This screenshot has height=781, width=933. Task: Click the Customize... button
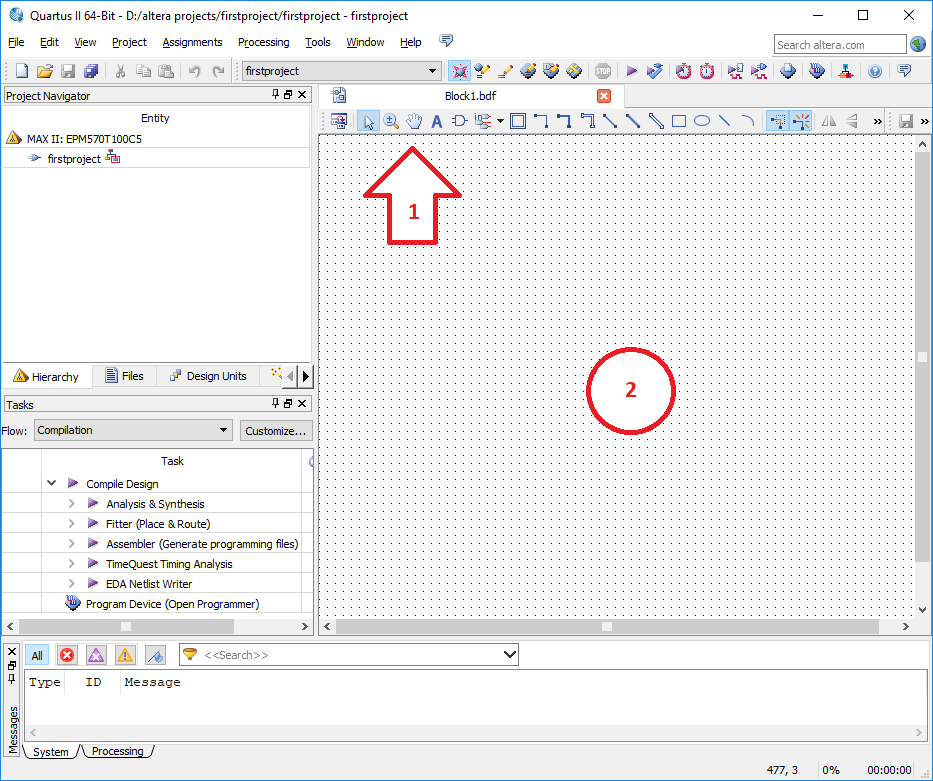(x=276, y=431)
